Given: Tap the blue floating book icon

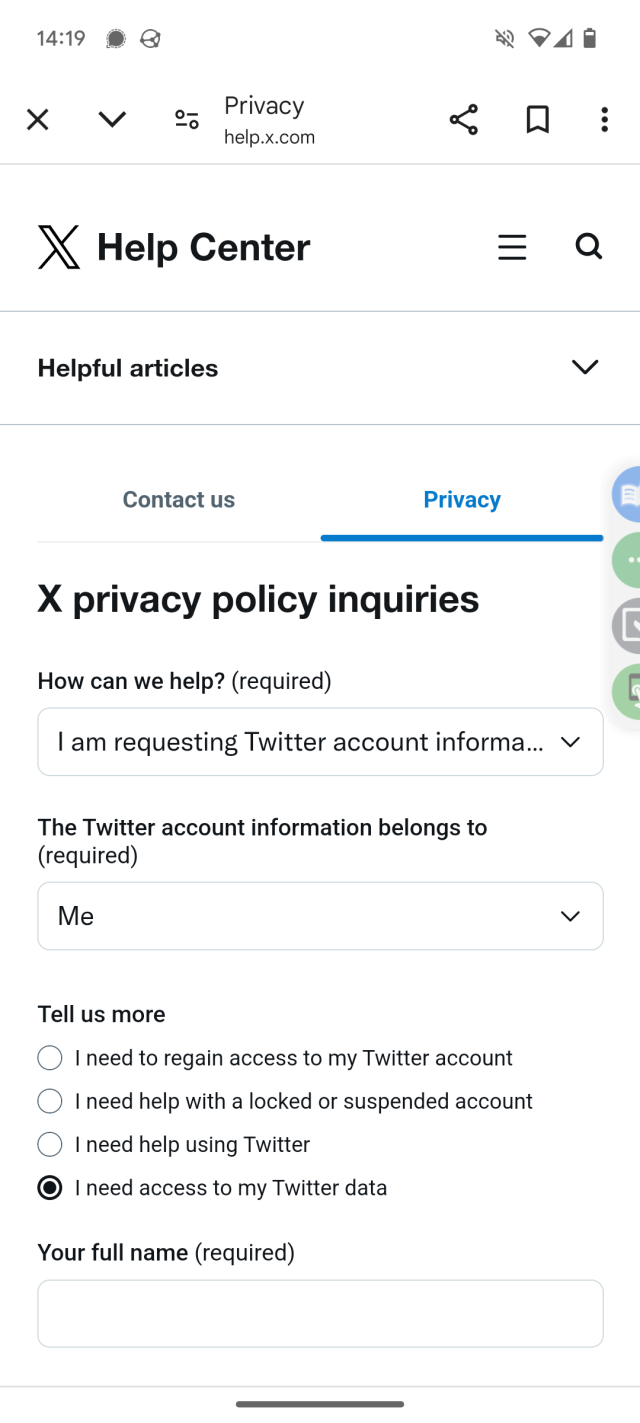Looking at the screenshot, I should [x=627, y=494].
